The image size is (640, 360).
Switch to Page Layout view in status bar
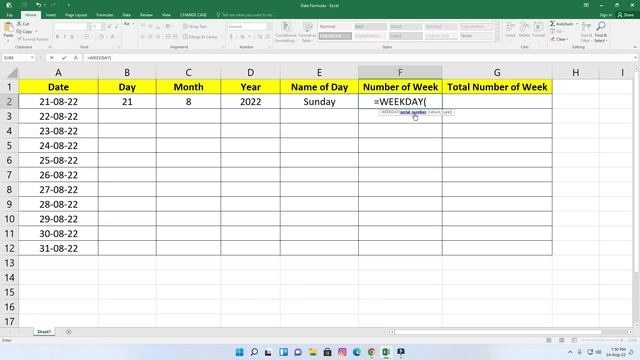(x=562, y=340)
